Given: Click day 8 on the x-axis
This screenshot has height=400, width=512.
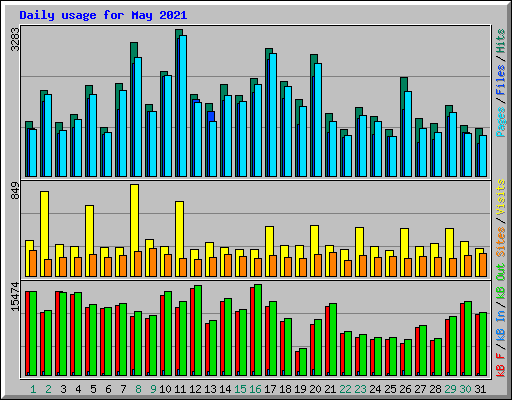Looking at the screenshot, I should pos(138,389).
